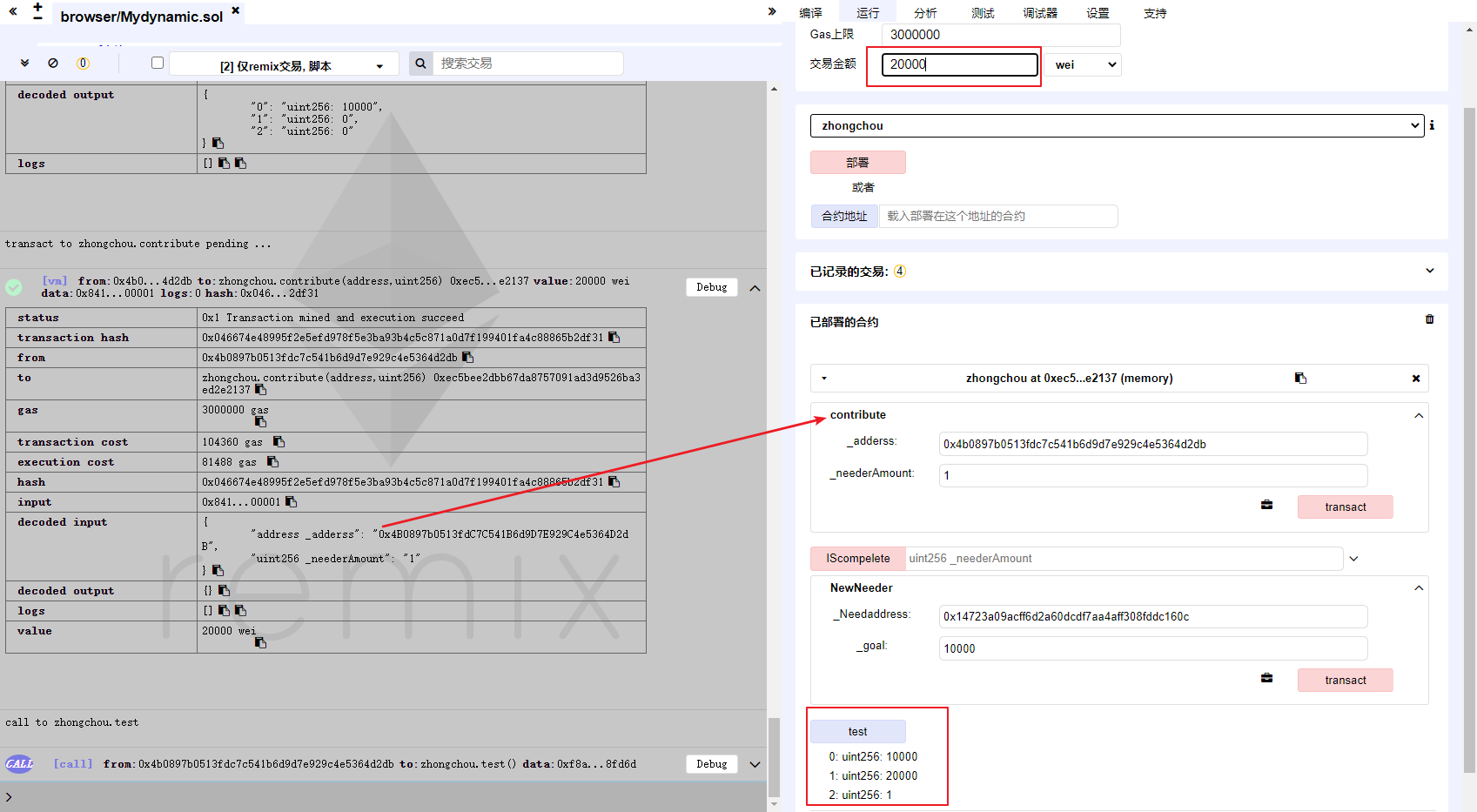Image resolution: width=1477 pixels, height=812 pixels.
Task: Remove the zhongchou deployed instance with the x
Action: [x=1416, y=379]
